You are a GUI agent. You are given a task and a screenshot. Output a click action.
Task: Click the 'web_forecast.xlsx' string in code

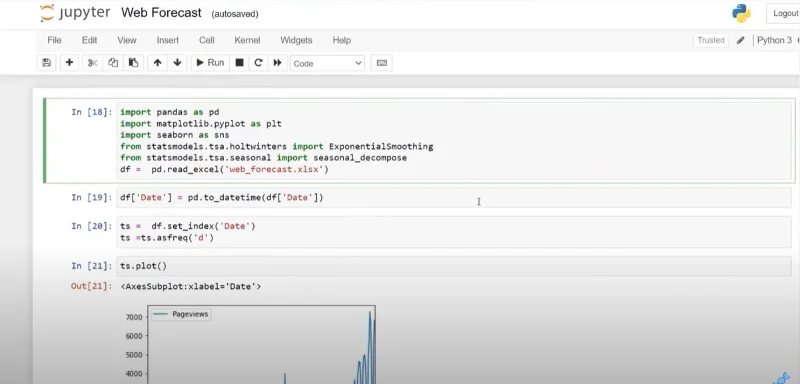pos(275,169)
